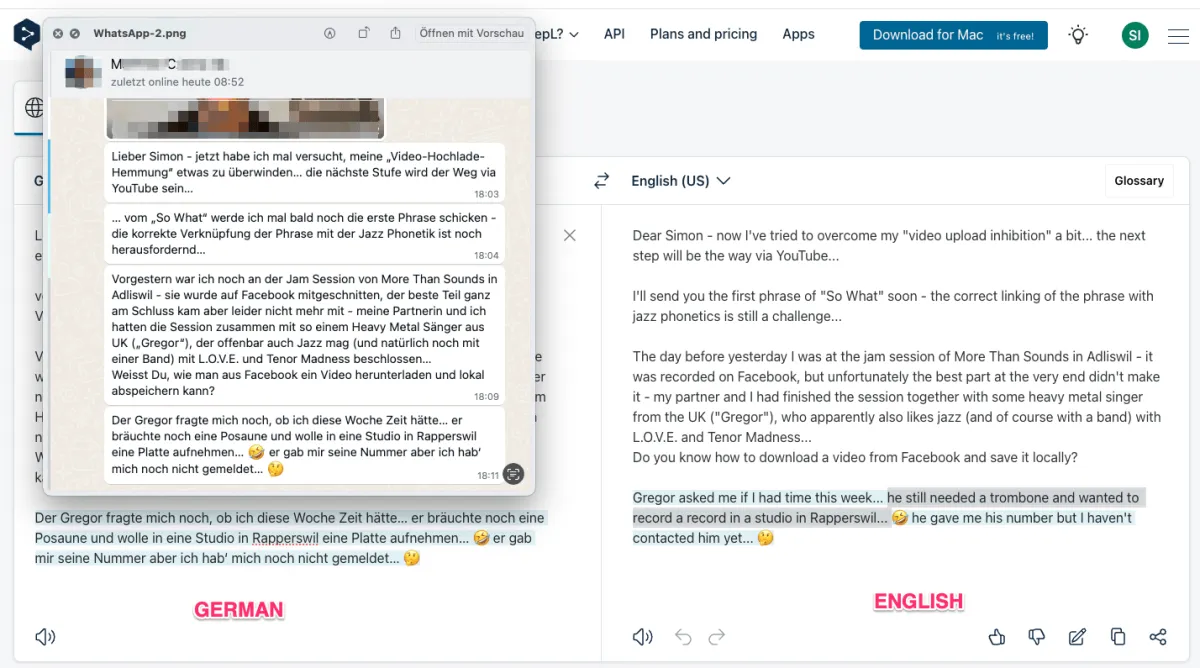Click the WhatsApp contact avatar in preview
Image resolution: width=1200 pixels, height=668 pixels.
coord(82,72)
